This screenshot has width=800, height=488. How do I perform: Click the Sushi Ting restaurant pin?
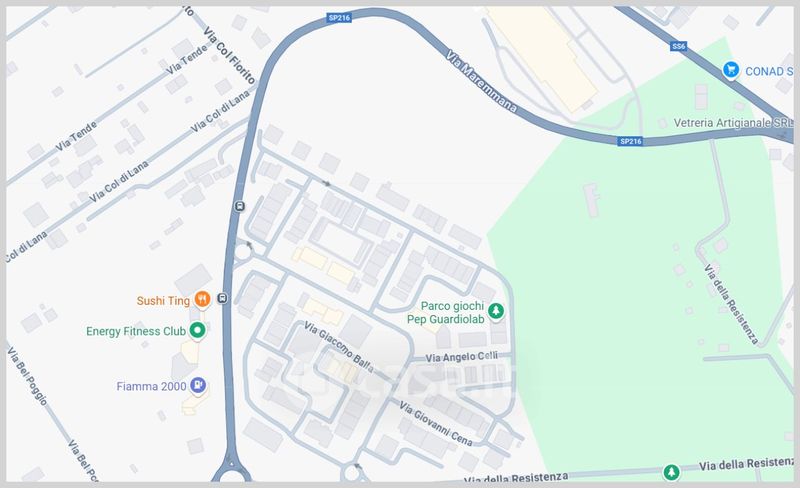pyautogui.click(x=203, y=300)
